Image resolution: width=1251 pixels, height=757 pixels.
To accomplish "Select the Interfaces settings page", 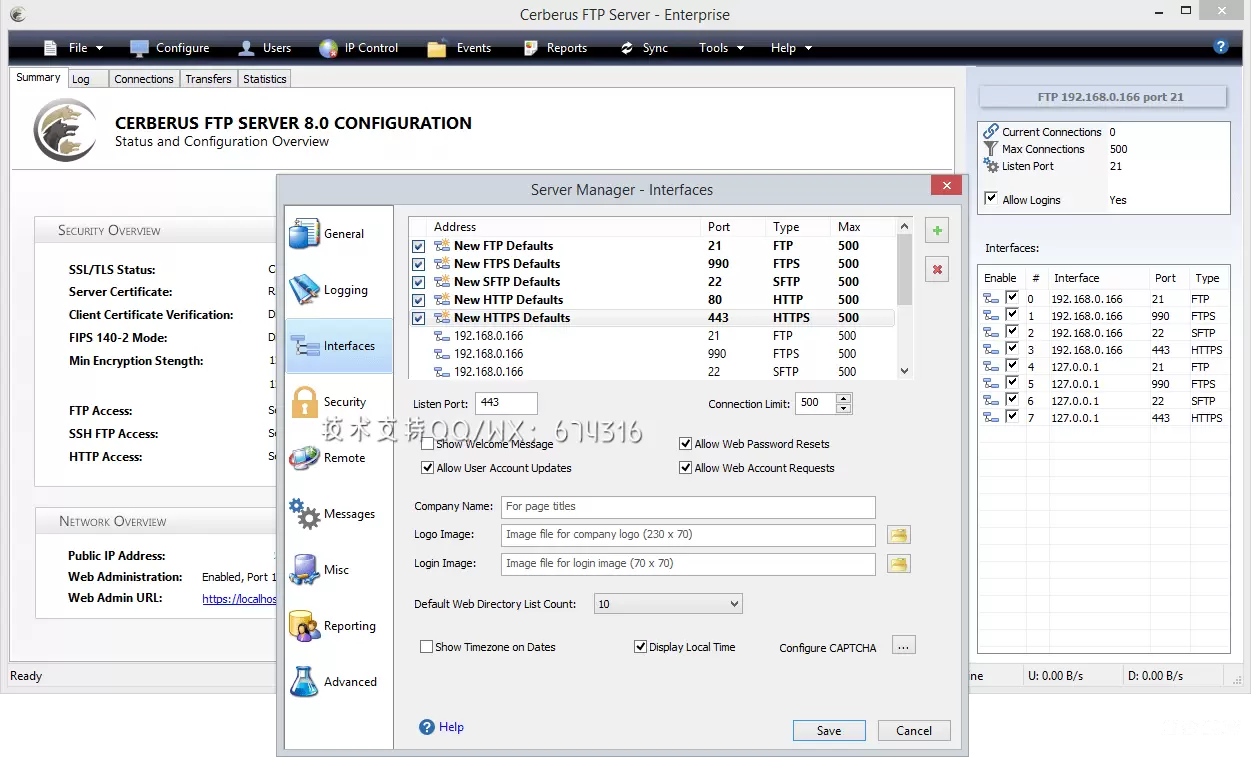I will pos(339,346).
